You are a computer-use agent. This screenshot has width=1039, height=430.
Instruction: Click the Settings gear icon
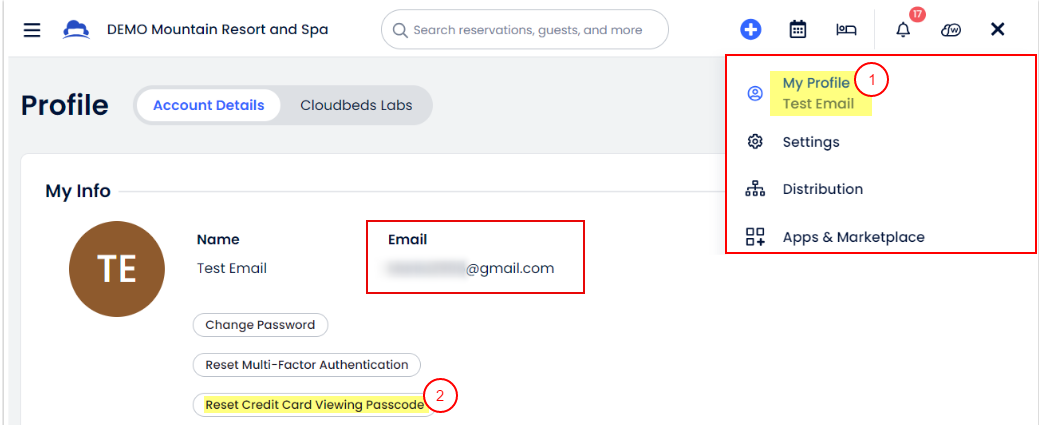[755, 142]
